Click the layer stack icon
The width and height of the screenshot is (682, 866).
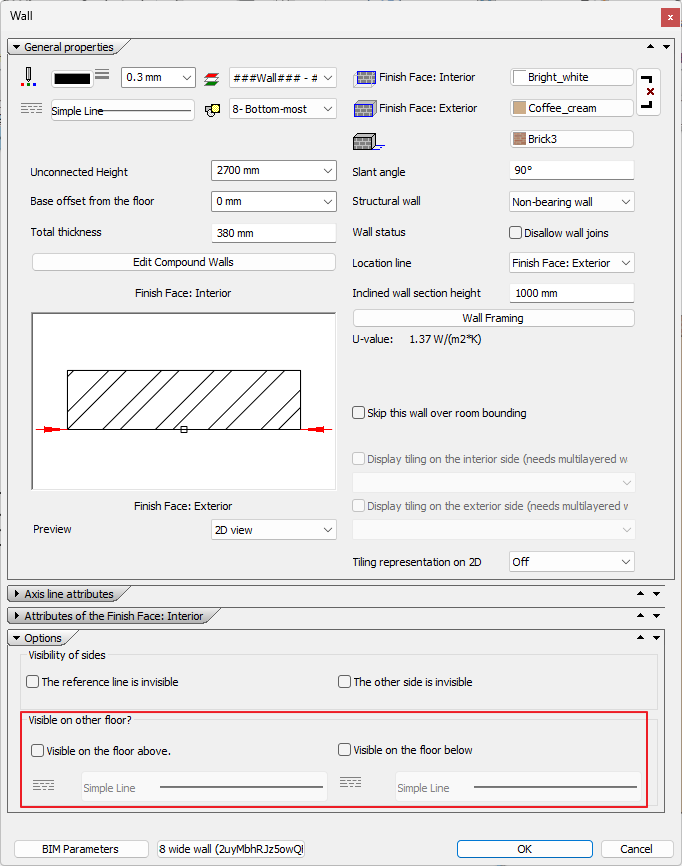(211, 77)
